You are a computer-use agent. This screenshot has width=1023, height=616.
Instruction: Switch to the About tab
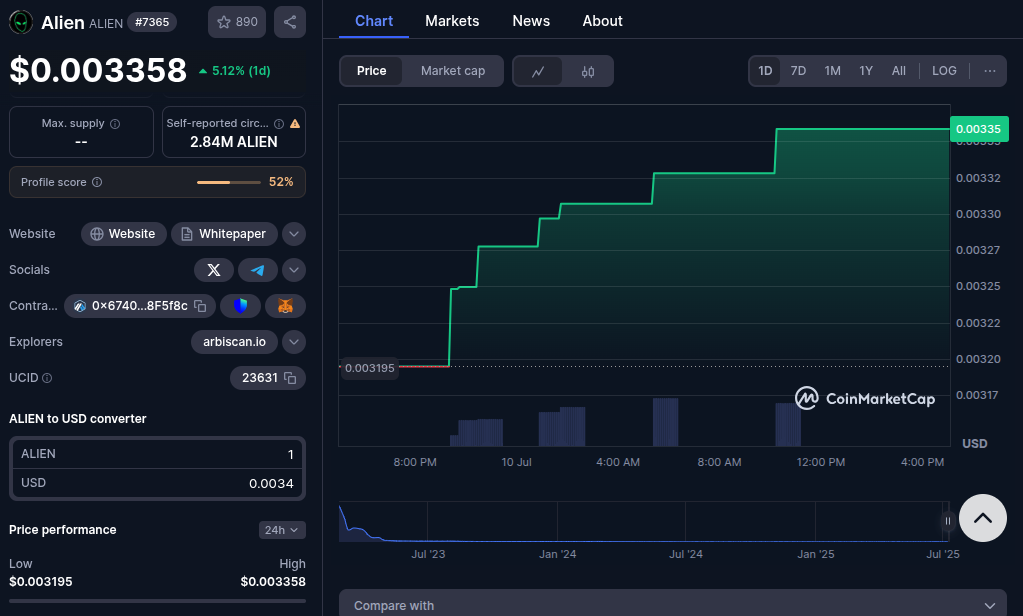click(x=602, y=21)
